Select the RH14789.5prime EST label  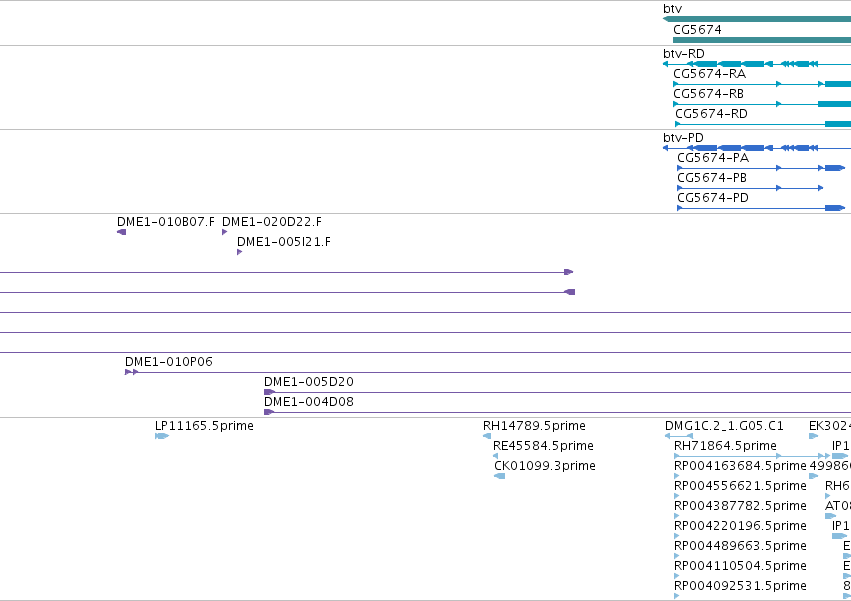pyautogui.click(x=534, y=426)
